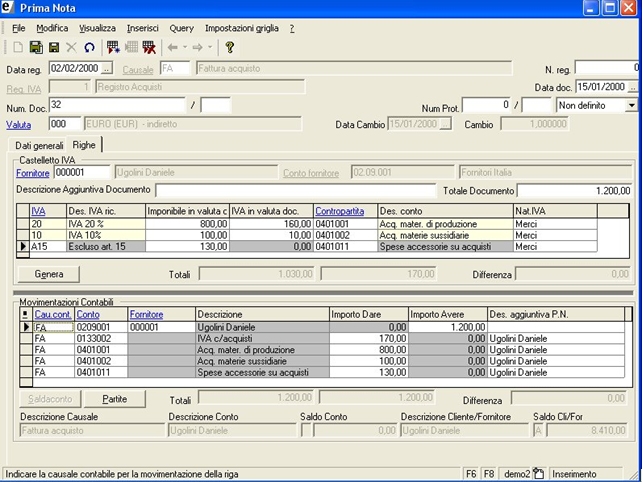Click the yellow help question mark icon
This screenshot has width=643, height=482.
pos(229,47)
